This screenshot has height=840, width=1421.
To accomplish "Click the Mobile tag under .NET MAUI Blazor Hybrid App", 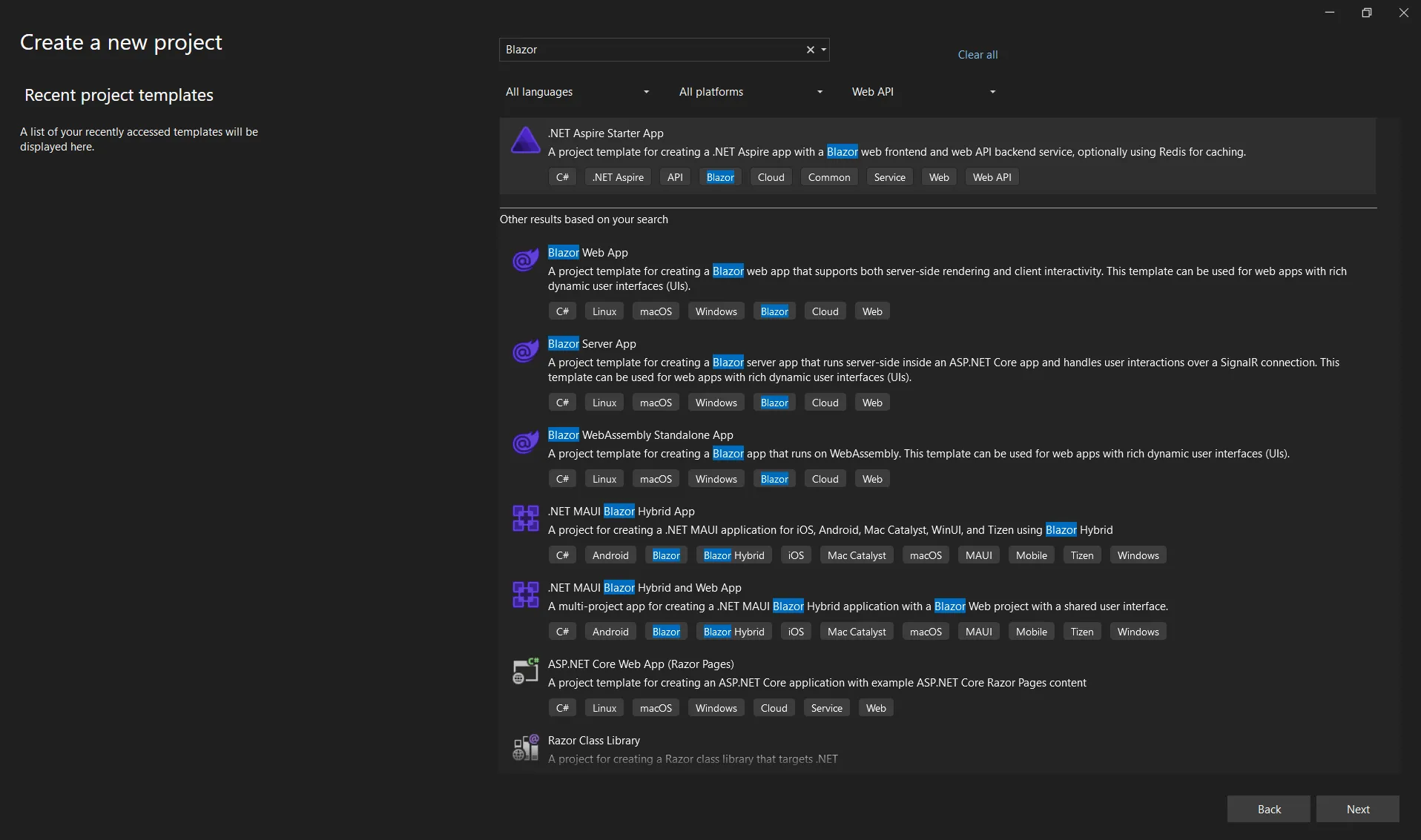I will tap(1031, 555).
